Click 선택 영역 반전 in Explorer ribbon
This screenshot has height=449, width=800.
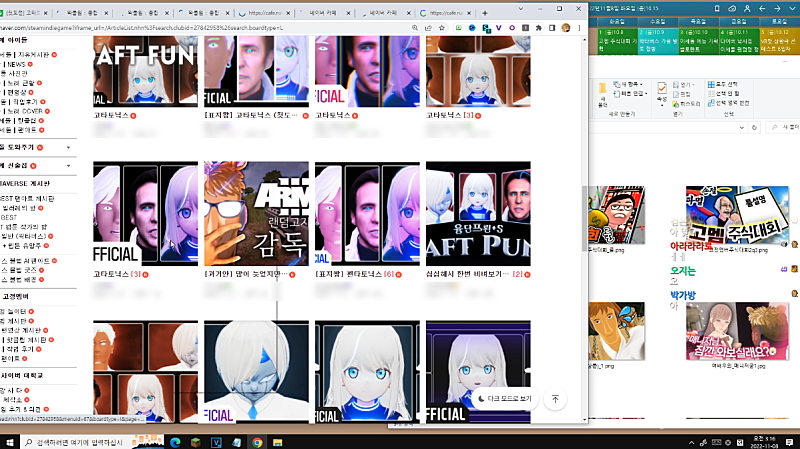tap(729, 103)
